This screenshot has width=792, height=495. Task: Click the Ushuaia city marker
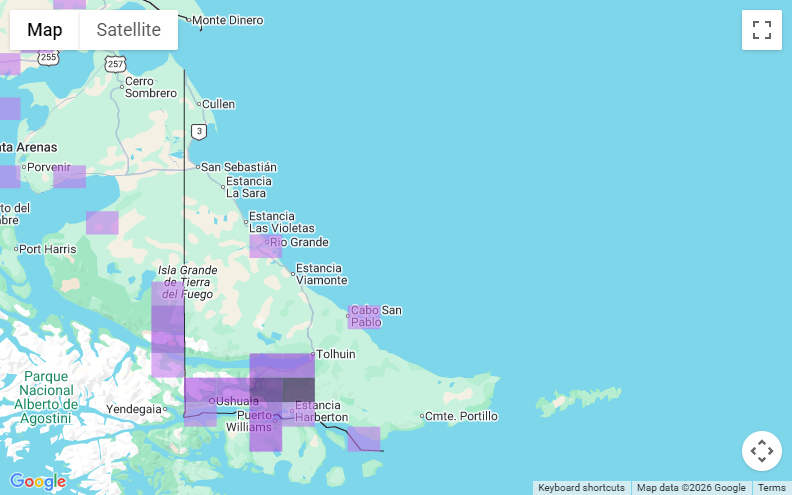[x=212, y=401]
